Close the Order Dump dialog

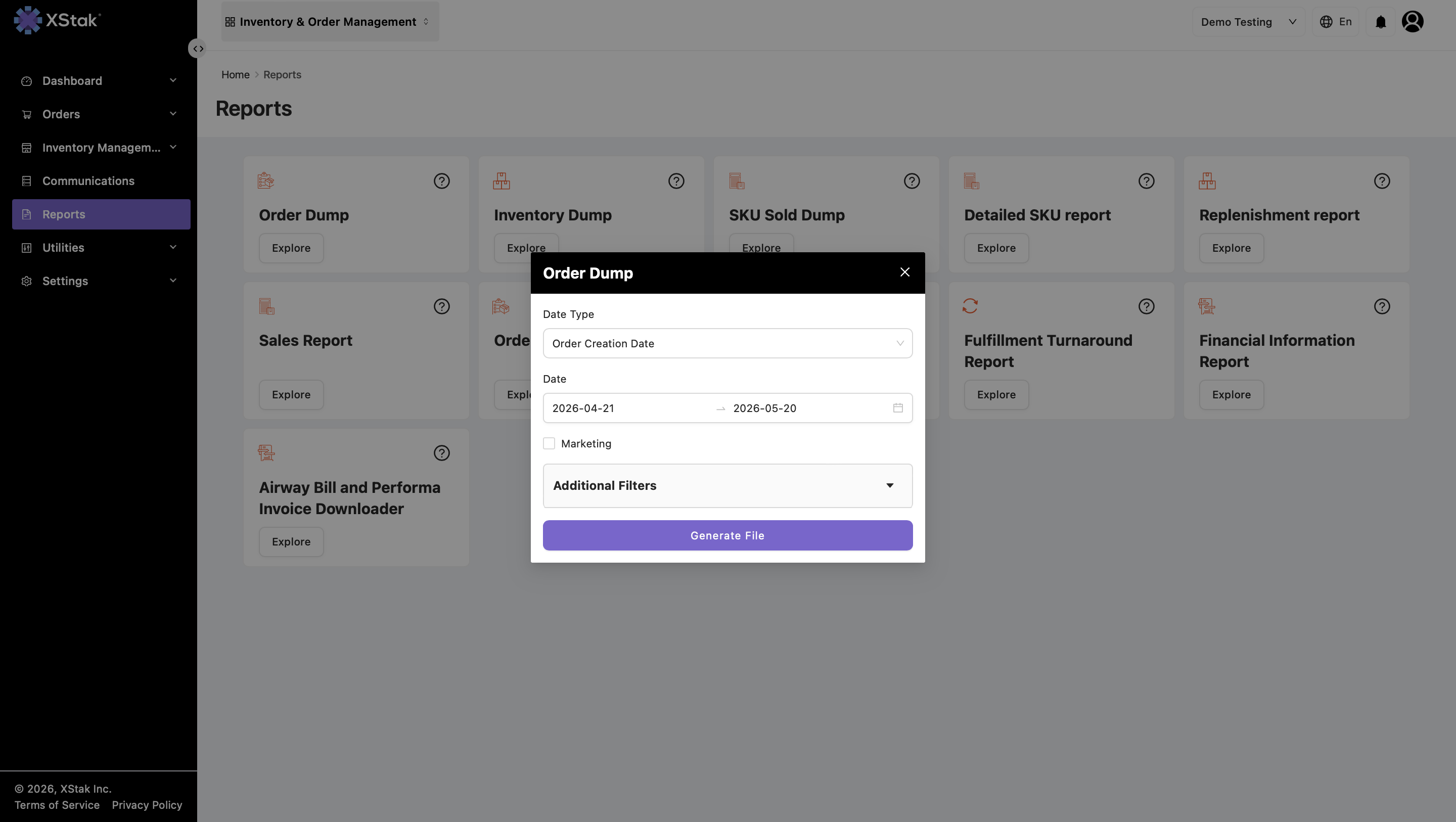pyautogui.click(x=904, y=272)
